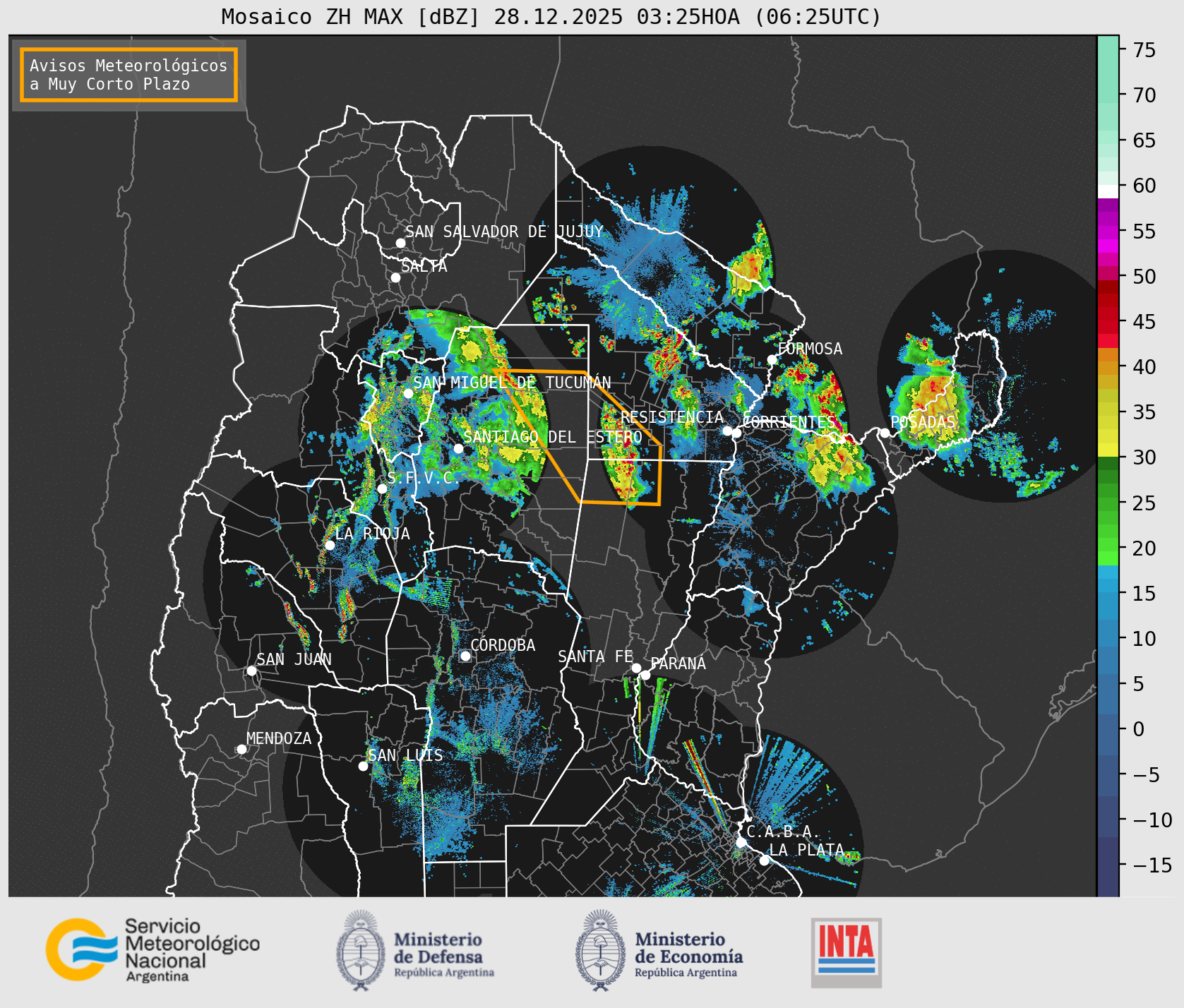
Task: Click the Servicio Meteorológico Nacional logo
Action: (x=153, y=949)
